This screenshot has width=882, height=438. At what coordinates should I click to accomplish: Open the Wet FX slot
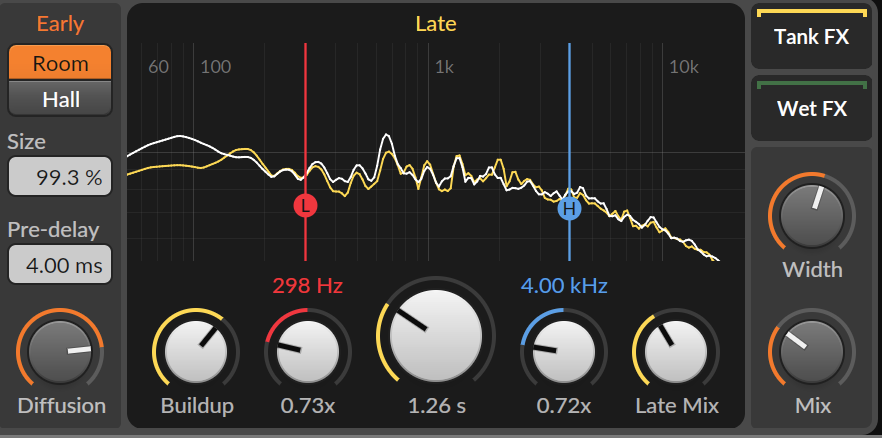click(812, 108)
